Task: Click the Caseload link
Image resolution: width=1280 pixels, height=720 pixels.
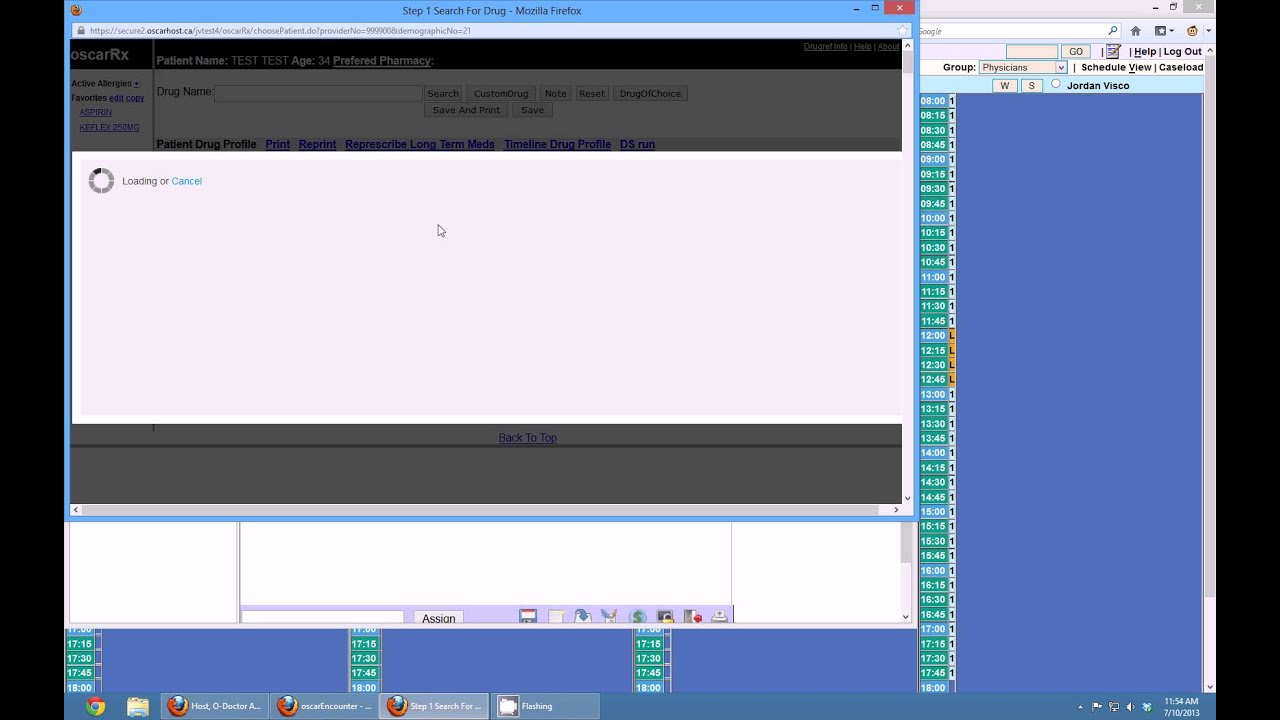Action: click(1181, 67)
